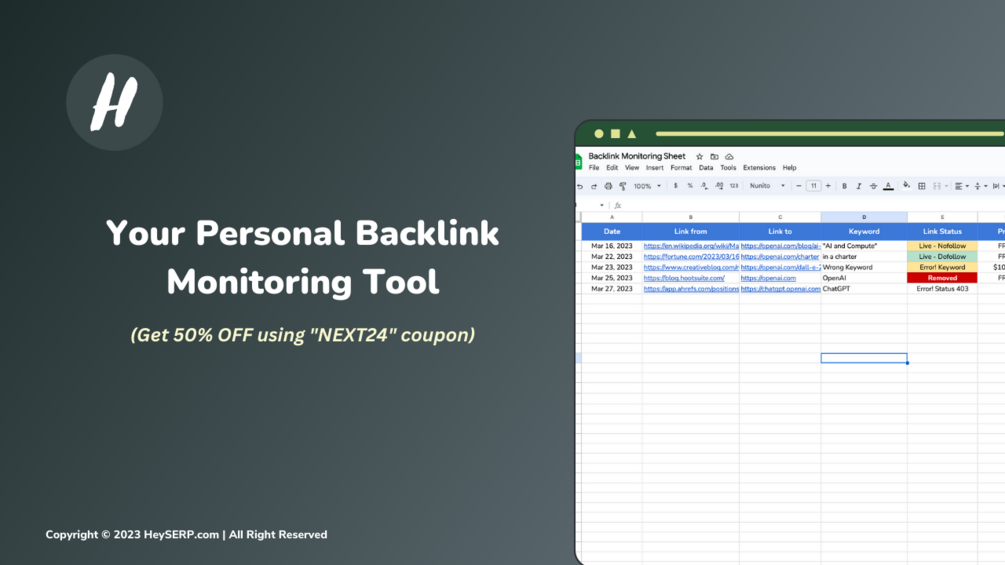This screenshot has width=1005, height=565.
Task: Open the vertical align dropdown
Action: [981, 186]
